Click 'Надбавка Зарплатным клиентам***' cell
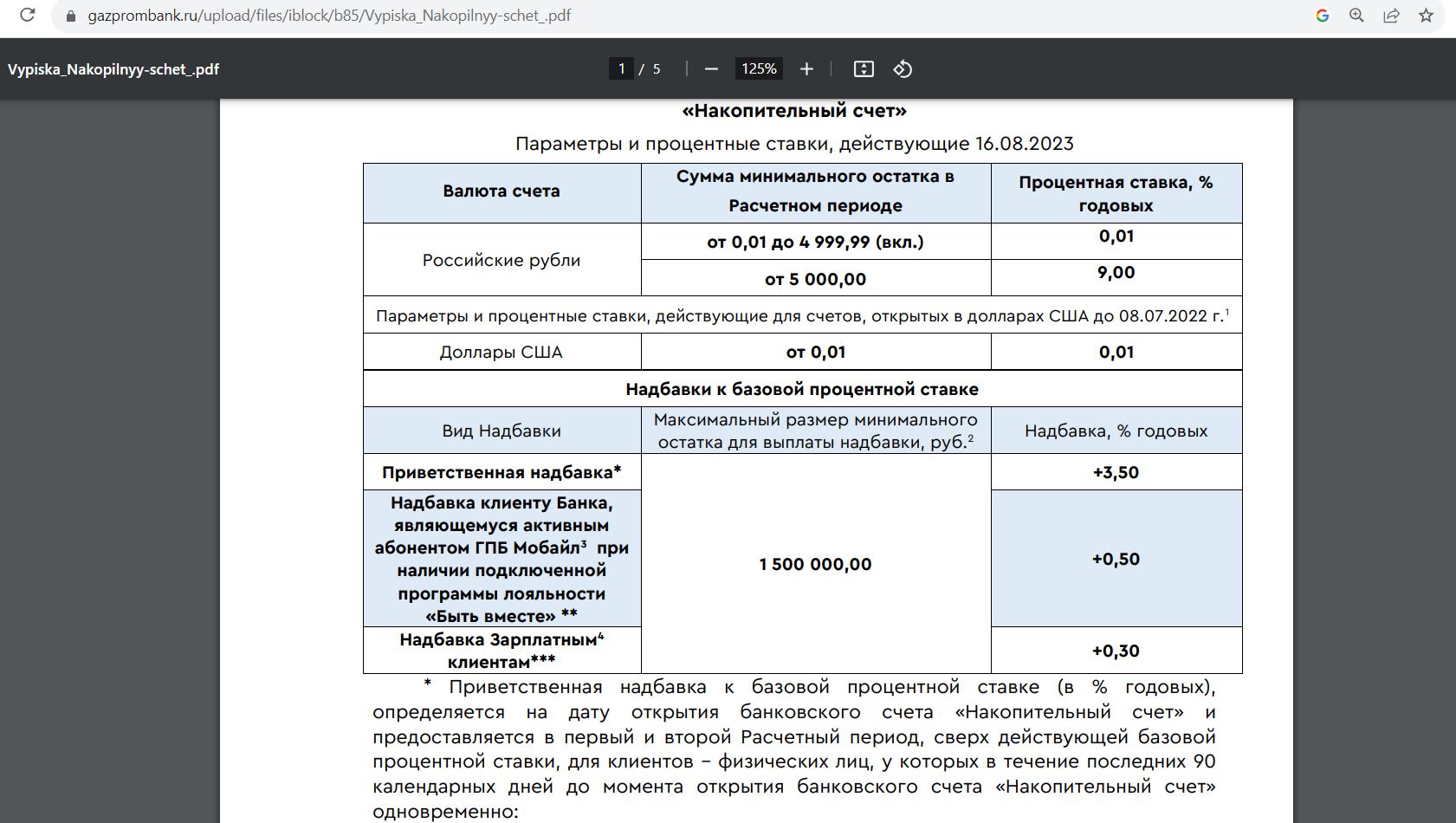 (502, 651)
